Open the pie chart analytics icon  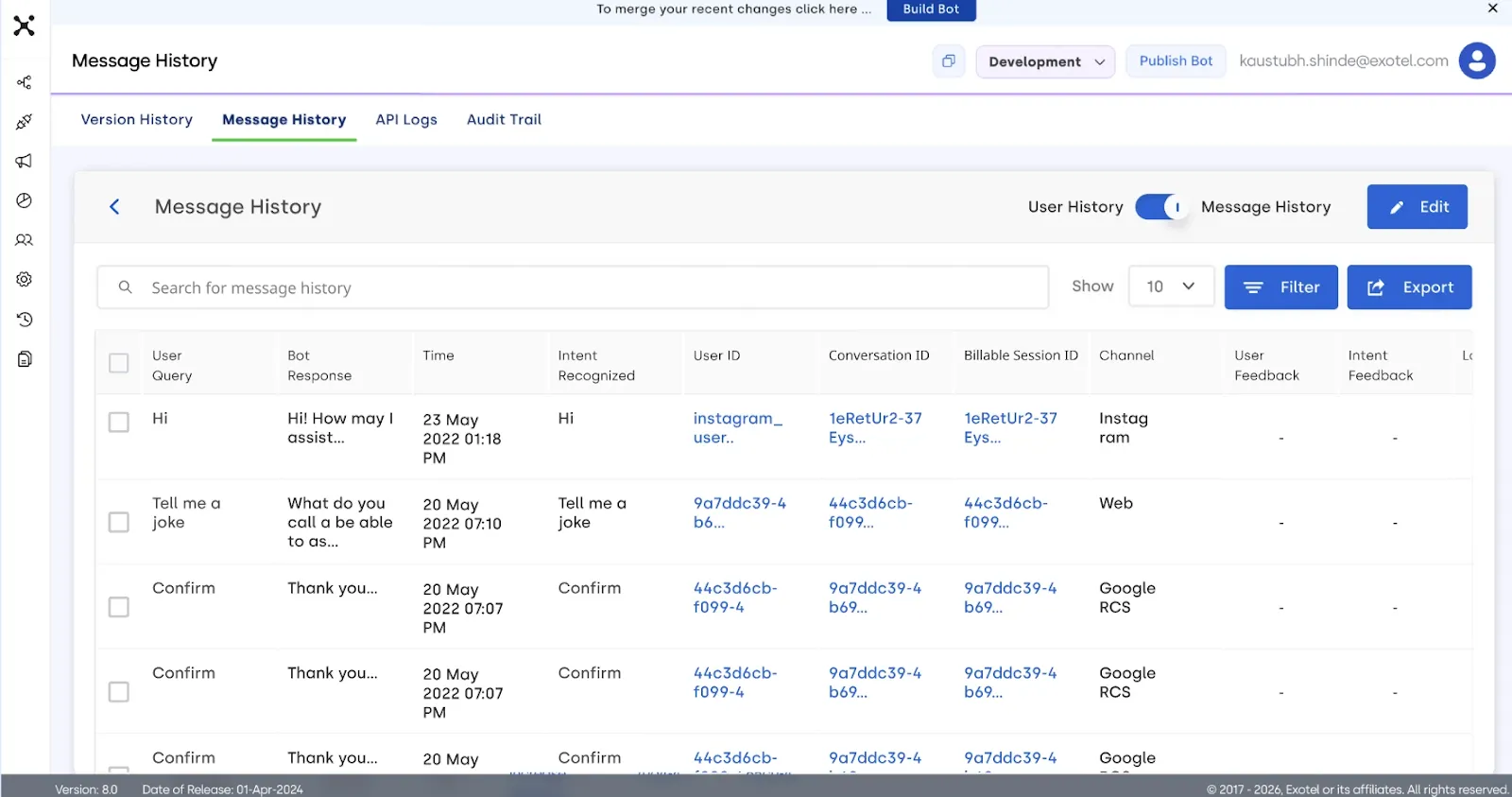25,200
